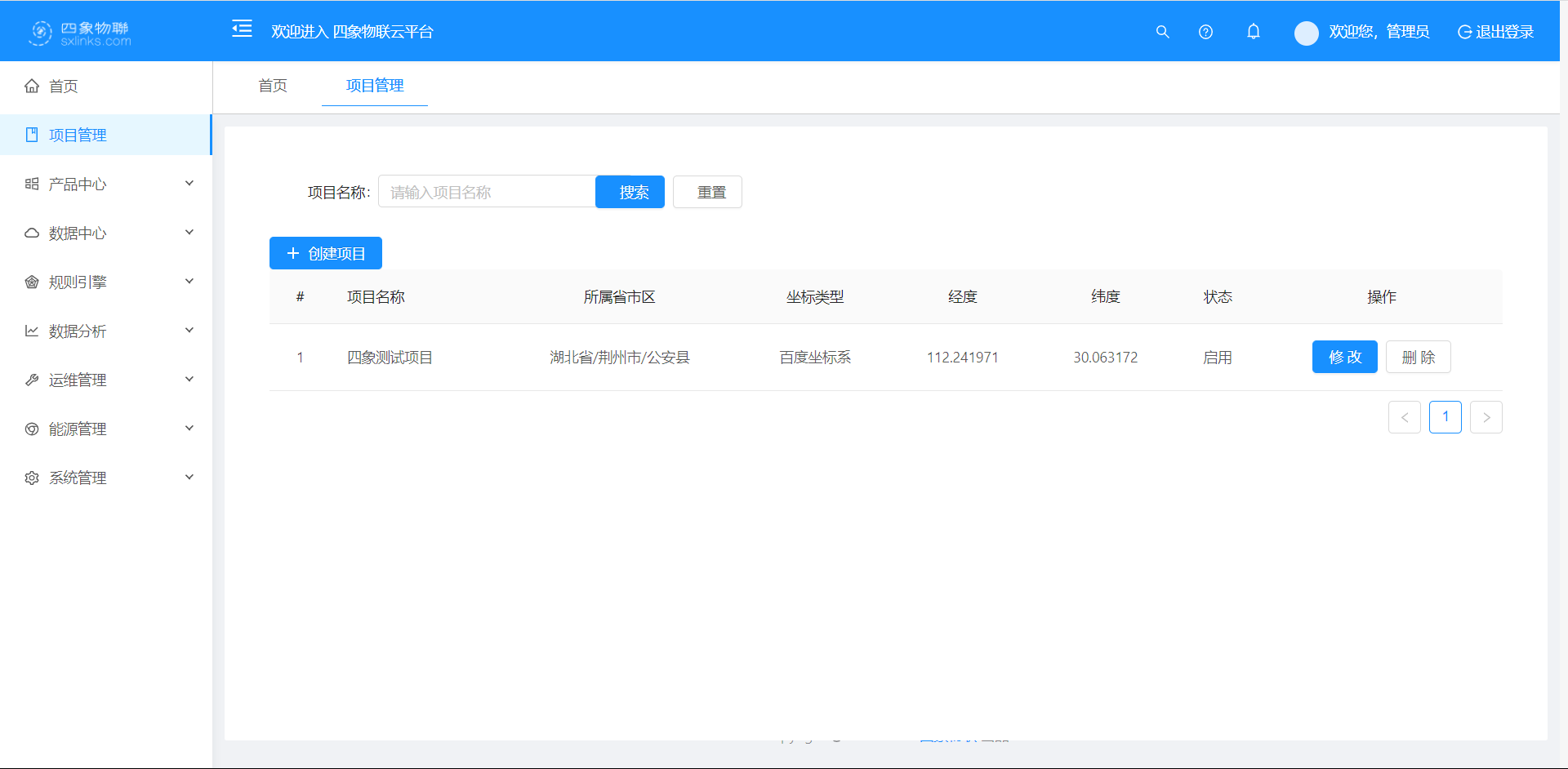
Task: Click the 规则引擎 rule engine icon
Action: pyautogui.click(x=31, y=282)
